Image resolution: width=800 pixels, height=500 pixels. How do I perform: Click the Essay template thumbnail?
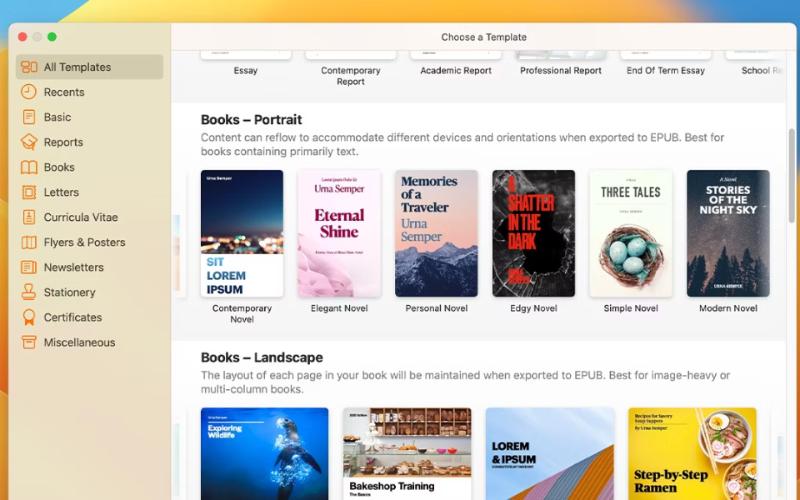pos(245,55)
